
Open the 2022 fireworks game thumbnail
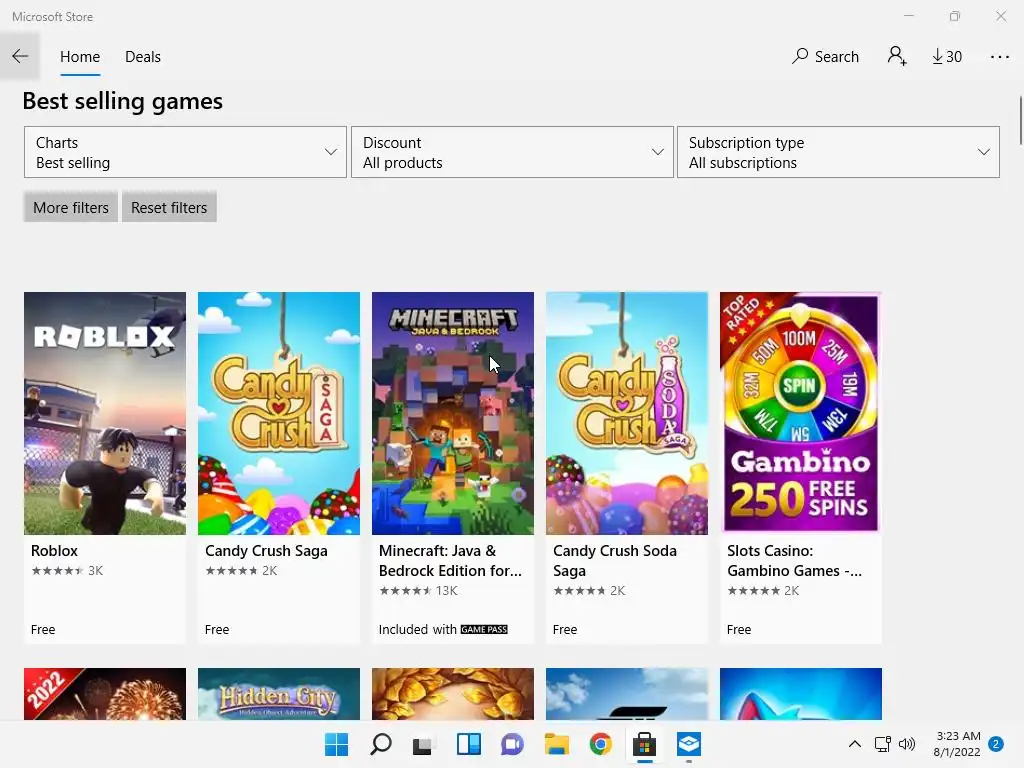pos(104,694)
